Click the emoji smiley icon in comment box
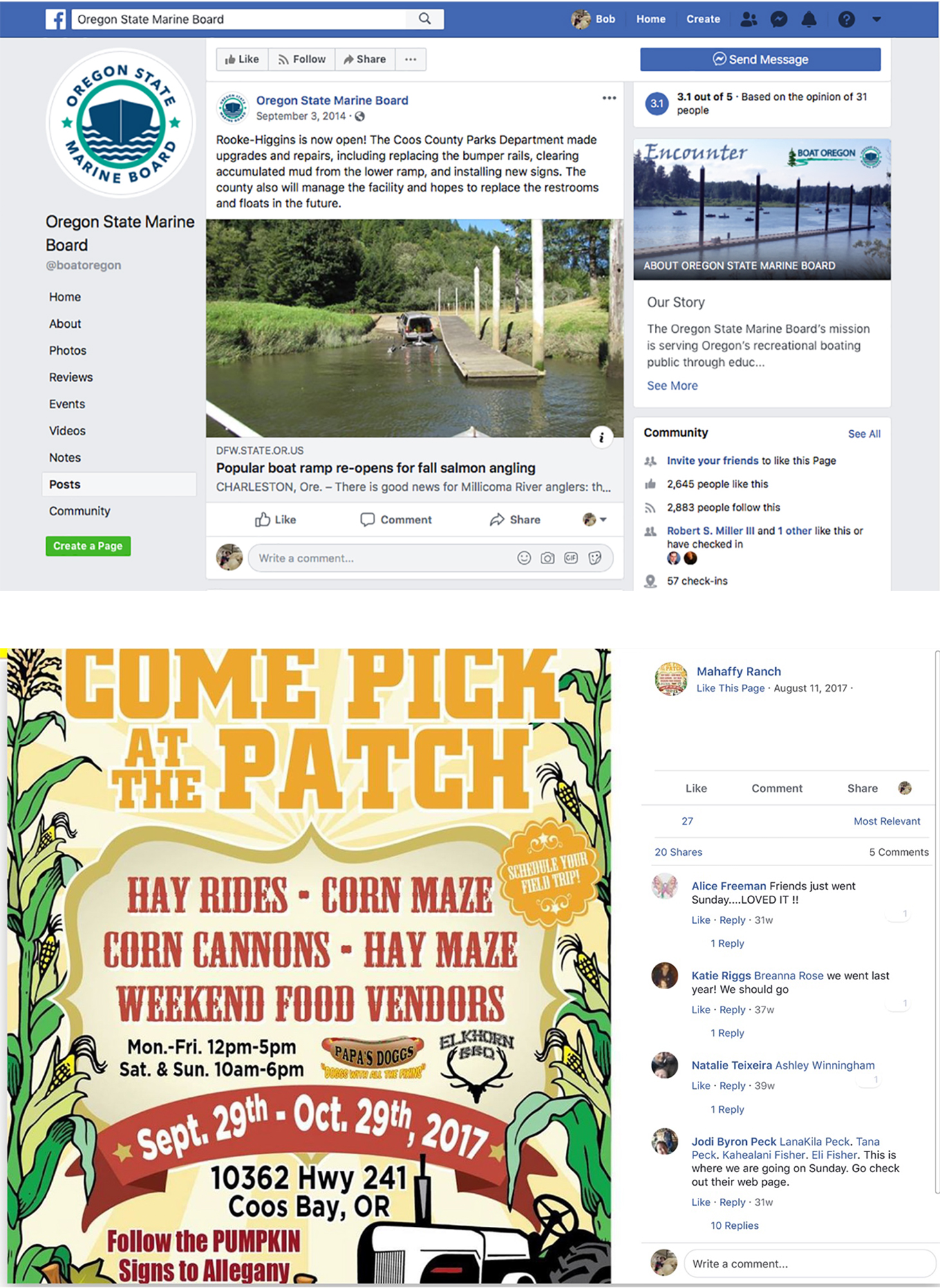This screenshot has height=1288, width=940. coord(524,558)
